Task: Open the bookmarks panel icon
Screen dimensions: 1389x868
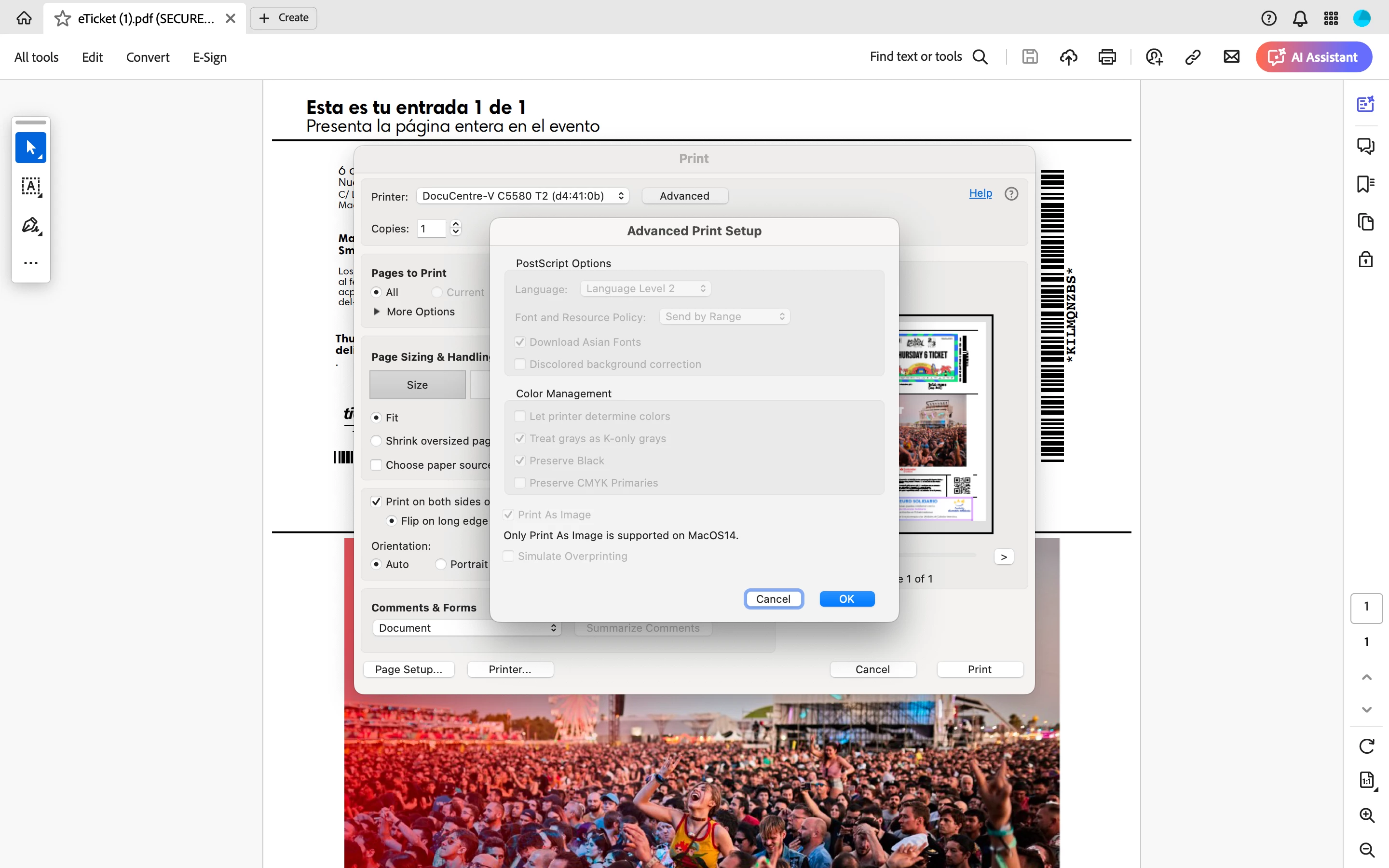Action: coord(1365,184)
